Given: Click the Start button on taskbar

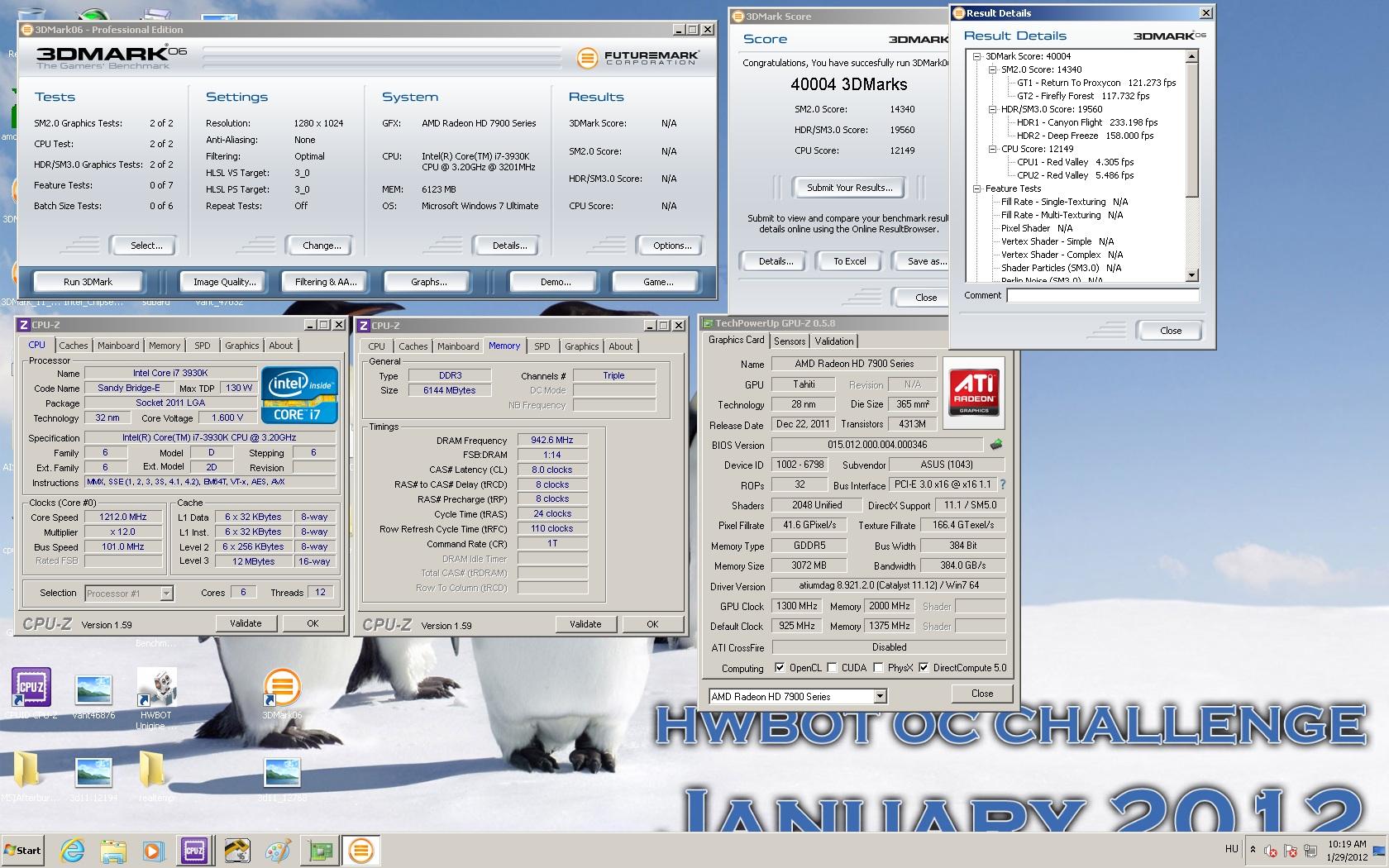Looking at the screenshot, I should tap(23, 851).
